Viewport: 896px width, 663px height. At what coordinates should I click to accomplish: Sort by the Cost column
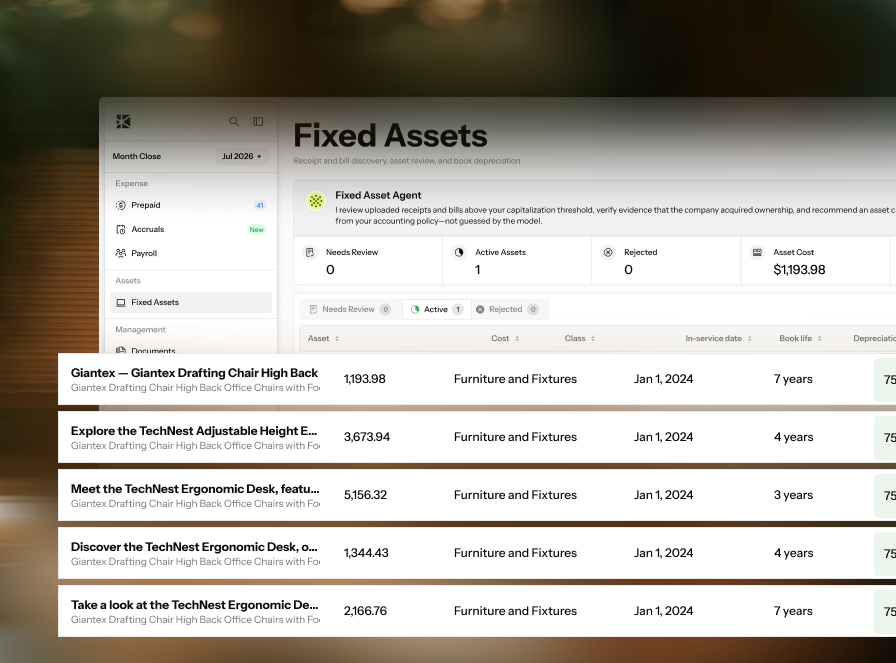pyautogui.click(x=505, y=338)
